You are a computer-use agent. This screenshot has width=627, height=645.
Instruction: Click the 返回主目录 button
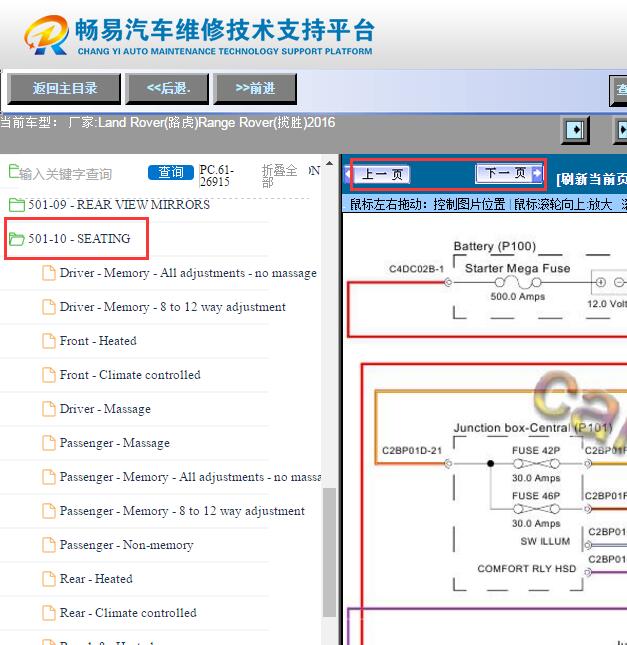tap(64, 88)
